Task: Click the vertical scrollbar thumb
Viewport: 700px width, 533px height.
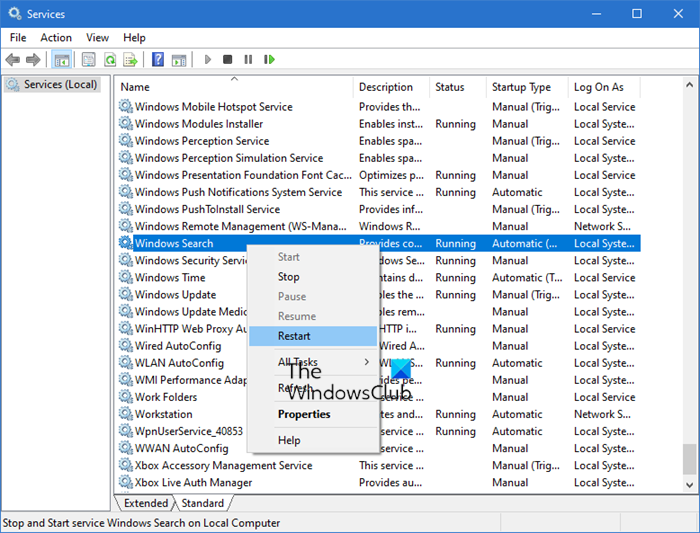Action: (689, 459)
